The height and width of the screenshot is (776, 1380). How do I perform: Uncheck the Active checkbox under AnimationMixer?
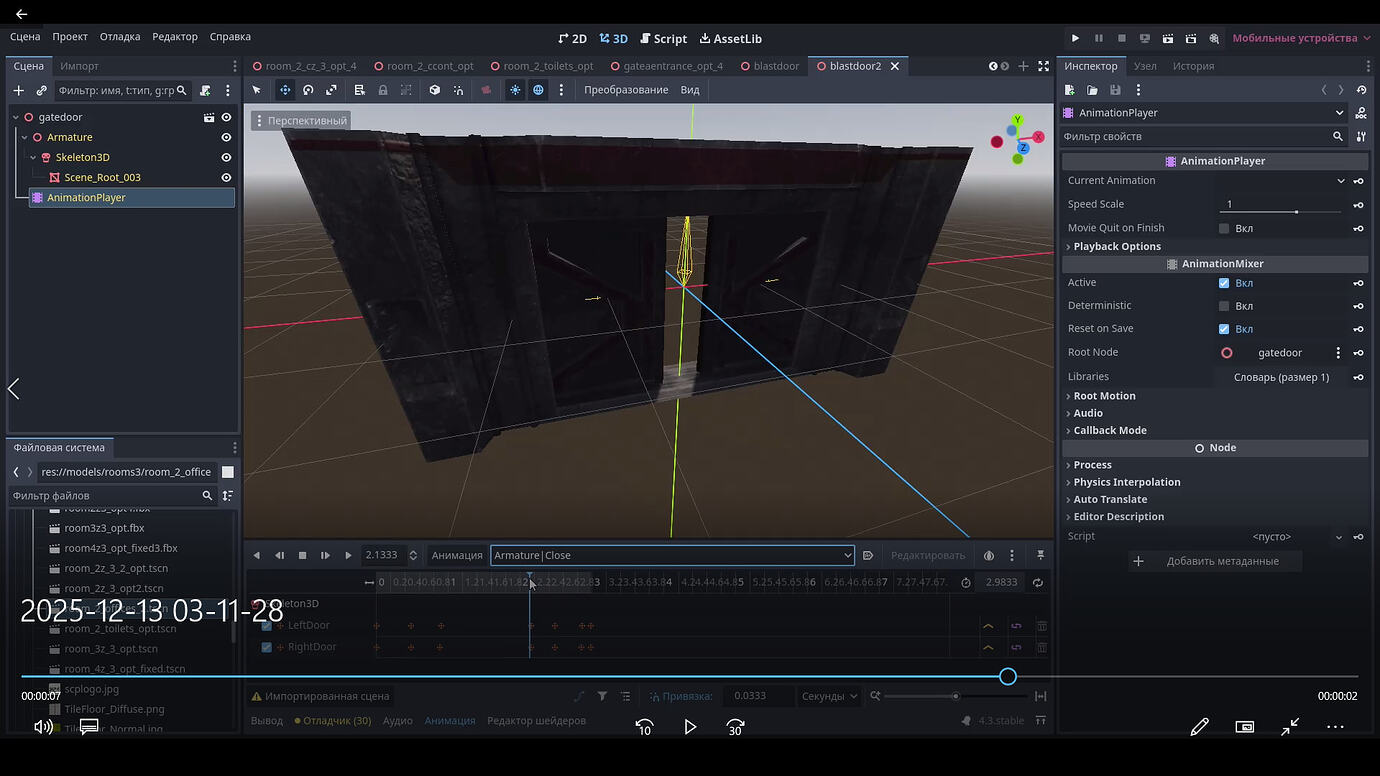point(1226,283)
